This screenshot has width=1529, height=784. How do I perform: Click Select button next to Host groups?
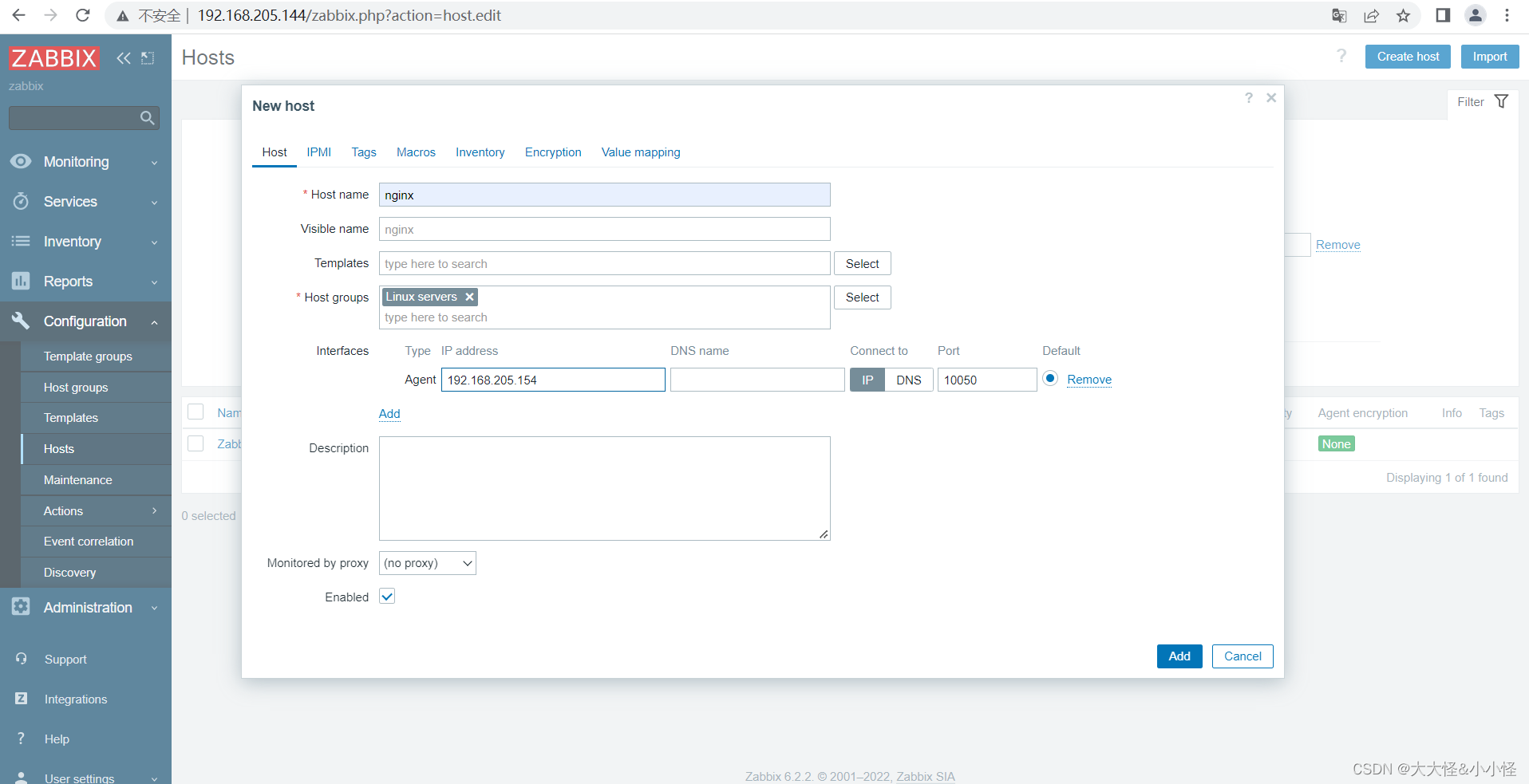(x=863, y=297)
